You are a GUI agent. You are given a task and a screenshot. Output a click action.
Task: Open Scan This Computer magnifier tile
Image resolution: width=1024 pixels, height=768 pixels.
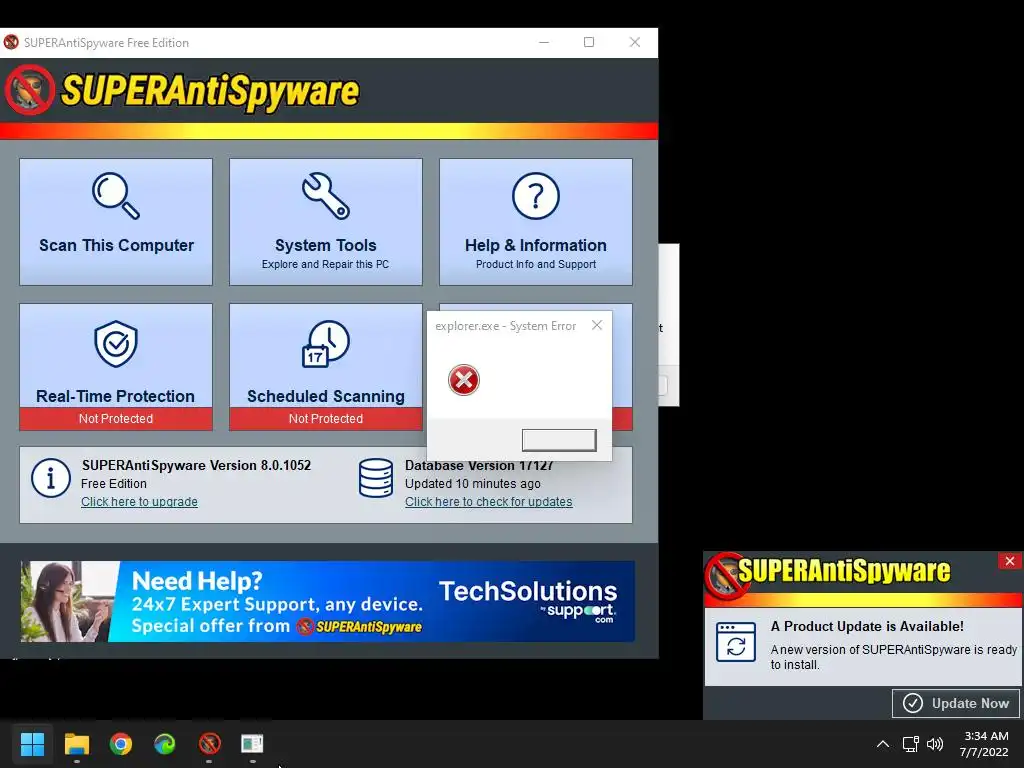116,222
